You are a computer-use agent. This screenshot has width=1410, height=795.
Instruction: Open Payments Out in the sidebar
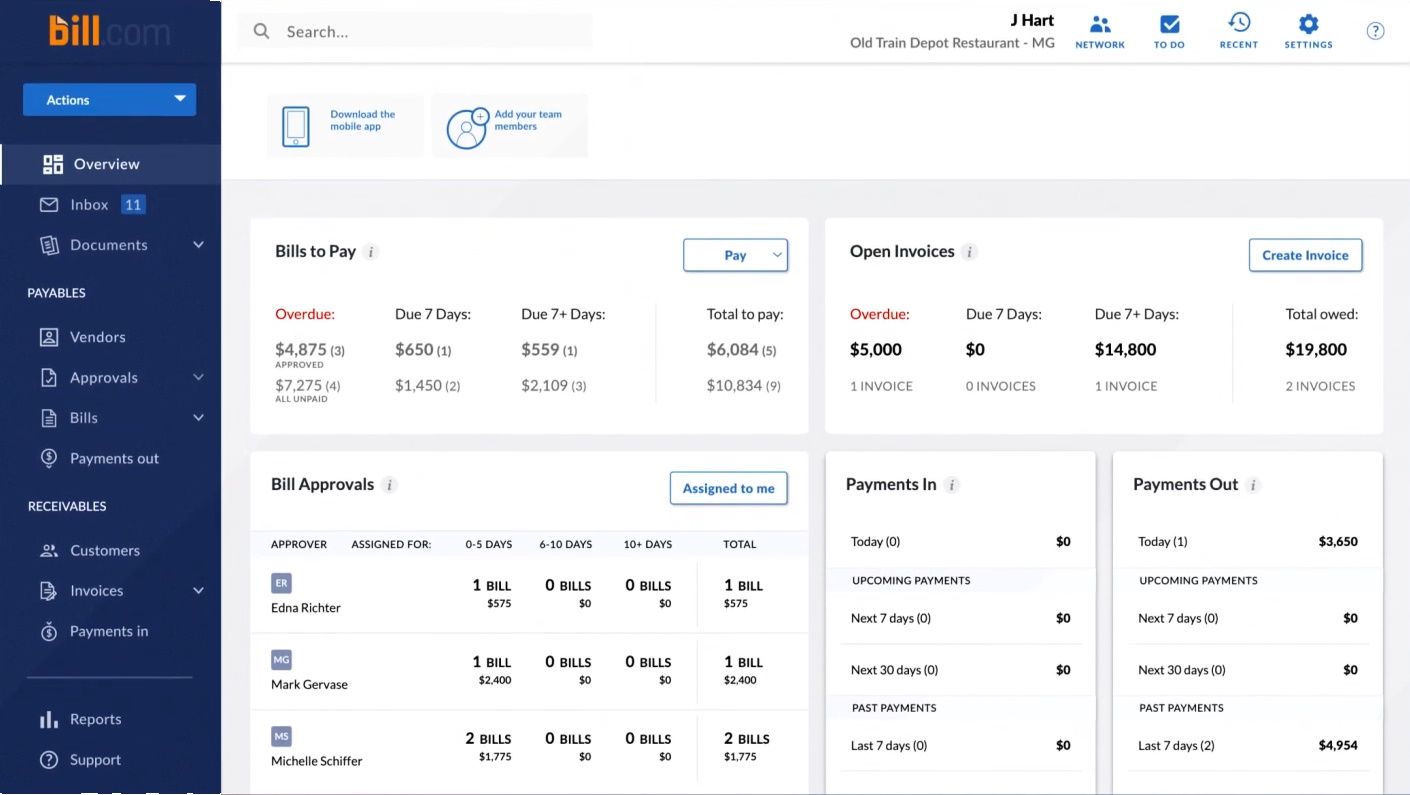click(113, 458)
